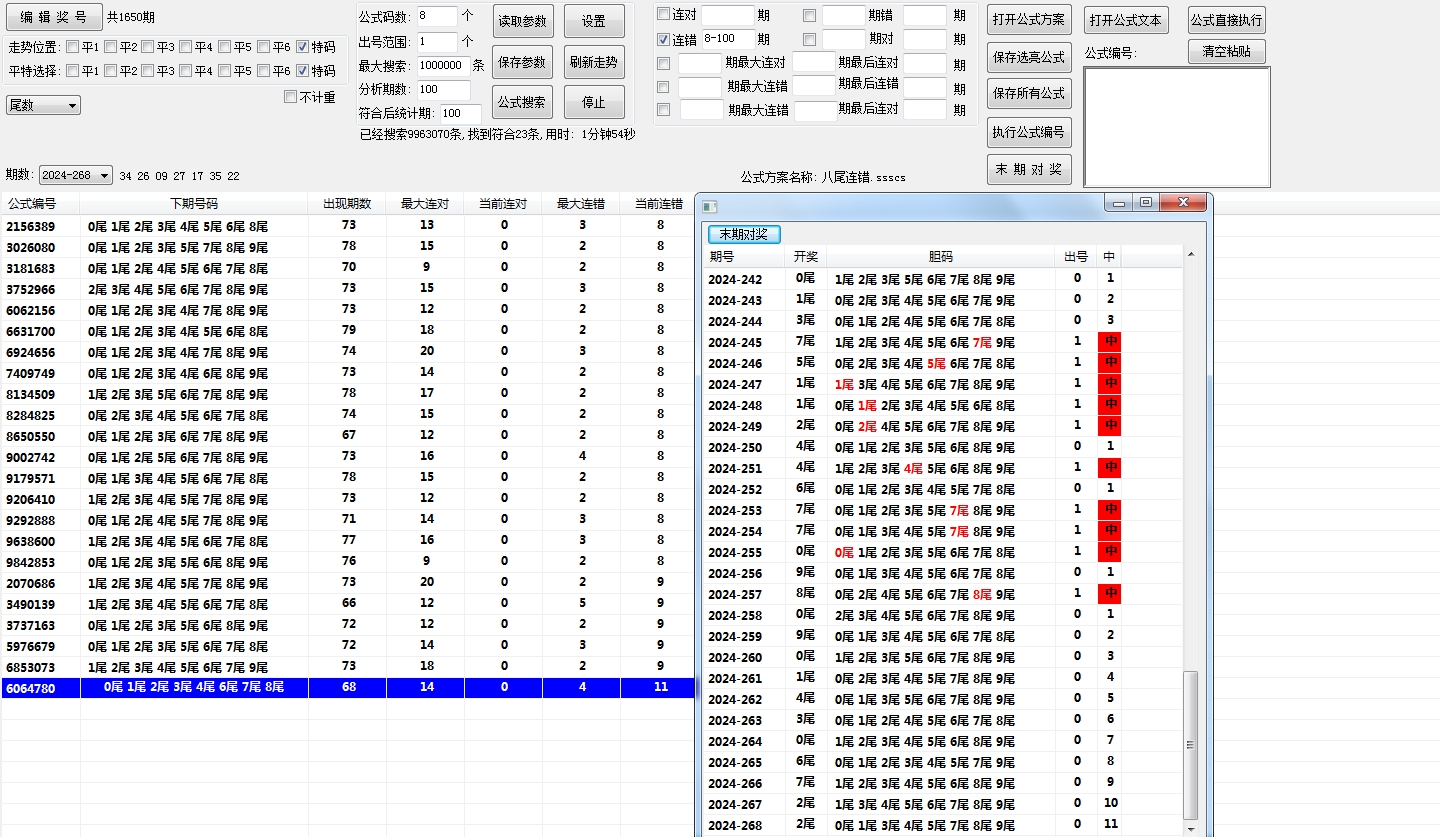
Task: Click the 公式码数 input field
Action: tap(436, 16)
